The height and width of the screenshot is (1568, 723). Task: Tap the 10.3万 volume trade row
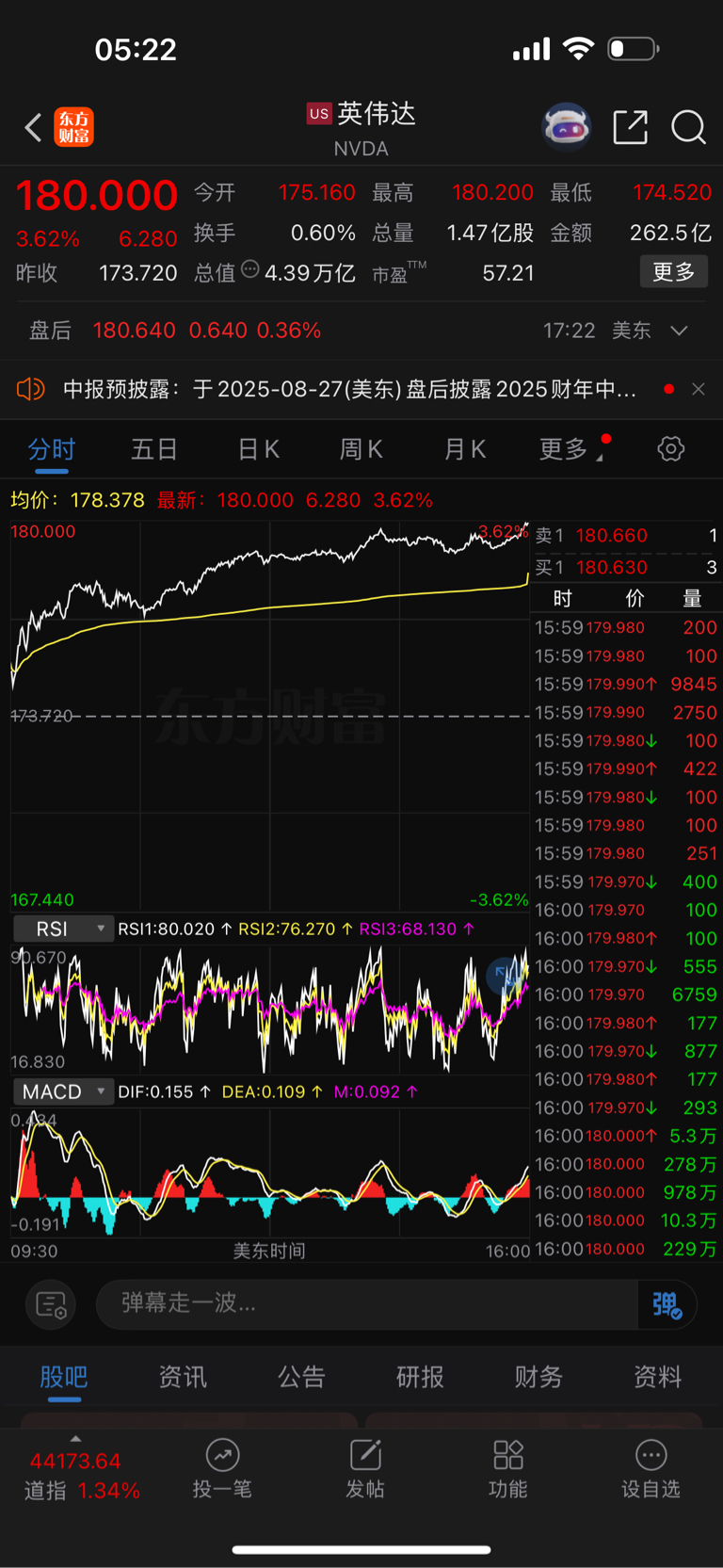pyautogui.click(x=626, y=1221)
